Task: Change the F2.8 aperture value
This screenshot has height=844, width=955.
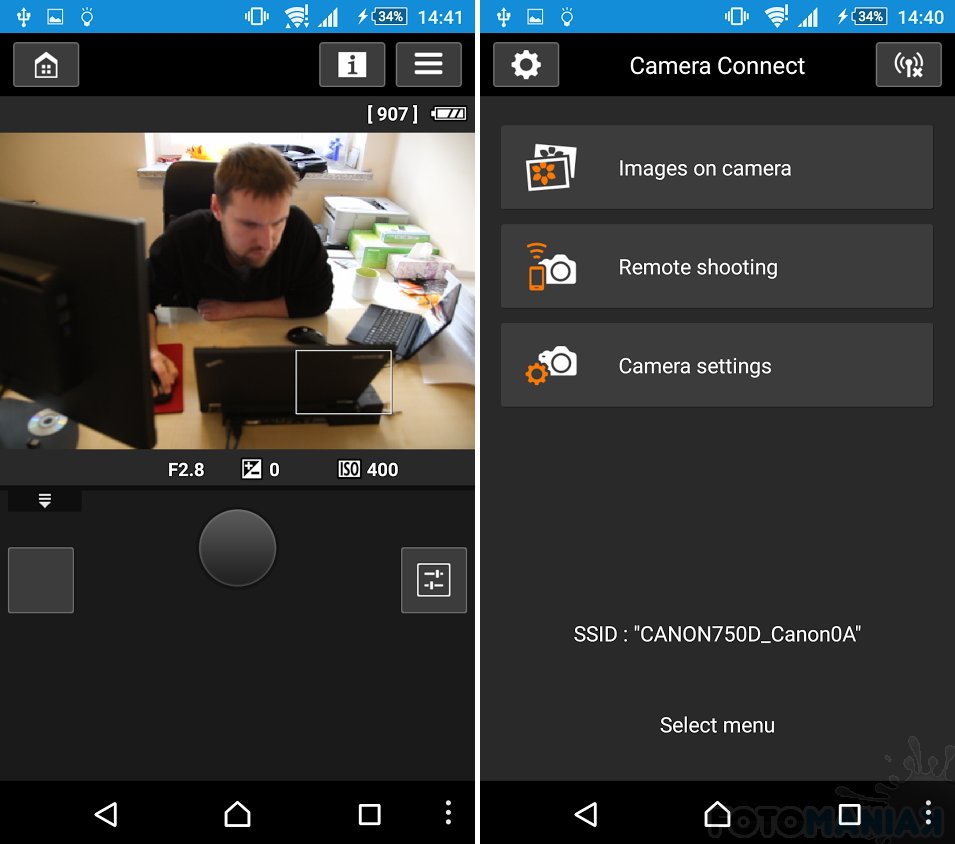Action: pyautogui.click(x=186, y=469)
